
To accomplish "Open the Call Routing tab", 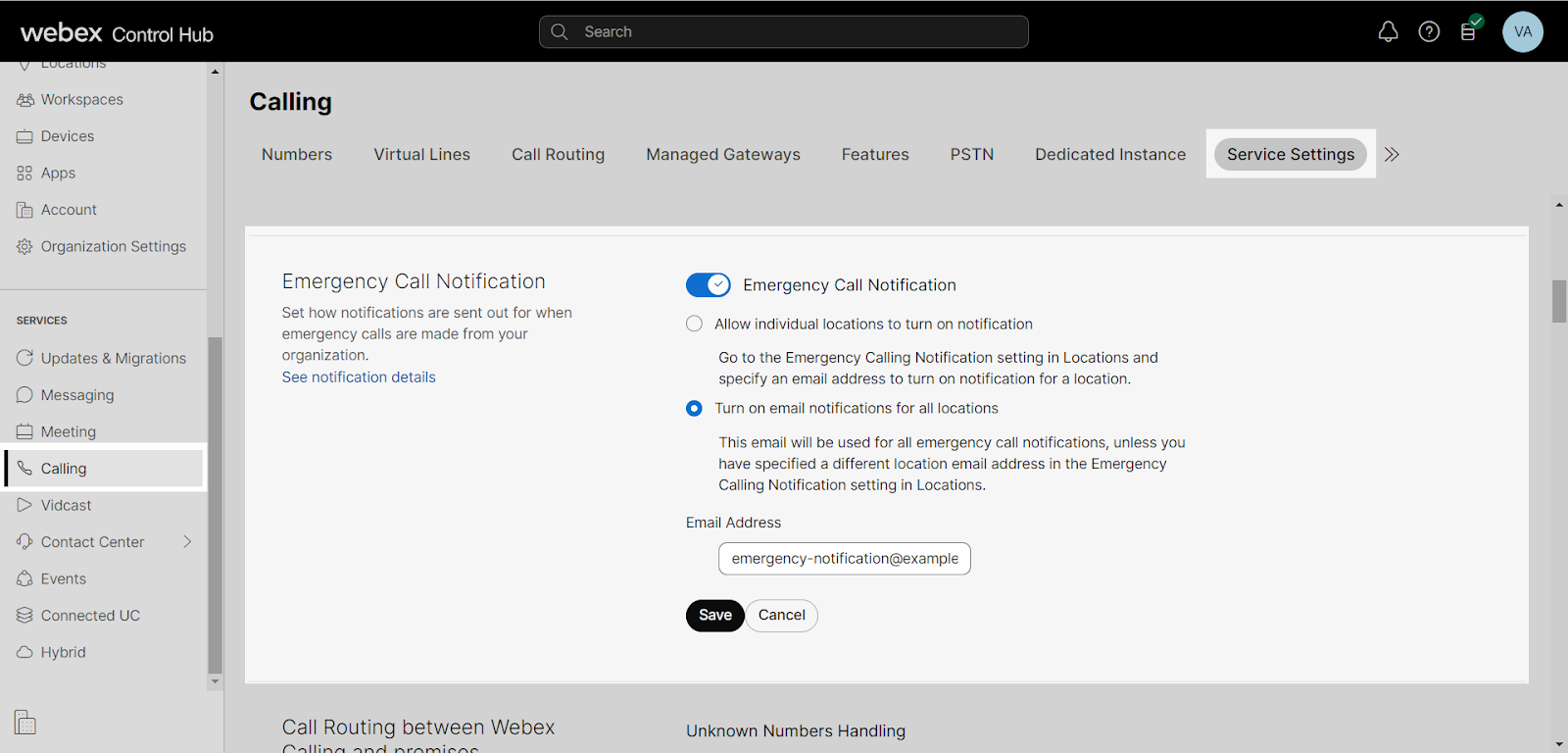I will pos(558,155).
